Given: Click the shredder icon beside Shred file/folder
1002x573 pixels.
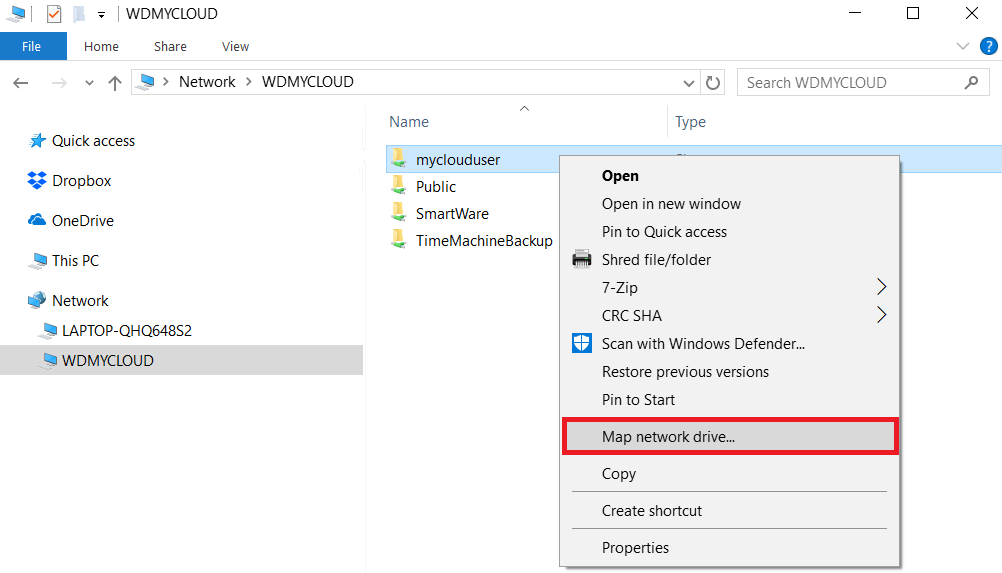Looking at the screenshot, I should tap(582, 259).
